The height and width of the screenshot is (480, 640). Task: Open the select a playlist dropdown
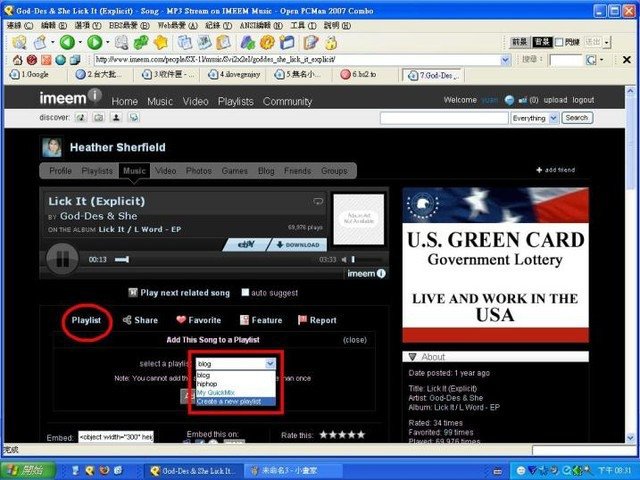click(x=236, y=364)
